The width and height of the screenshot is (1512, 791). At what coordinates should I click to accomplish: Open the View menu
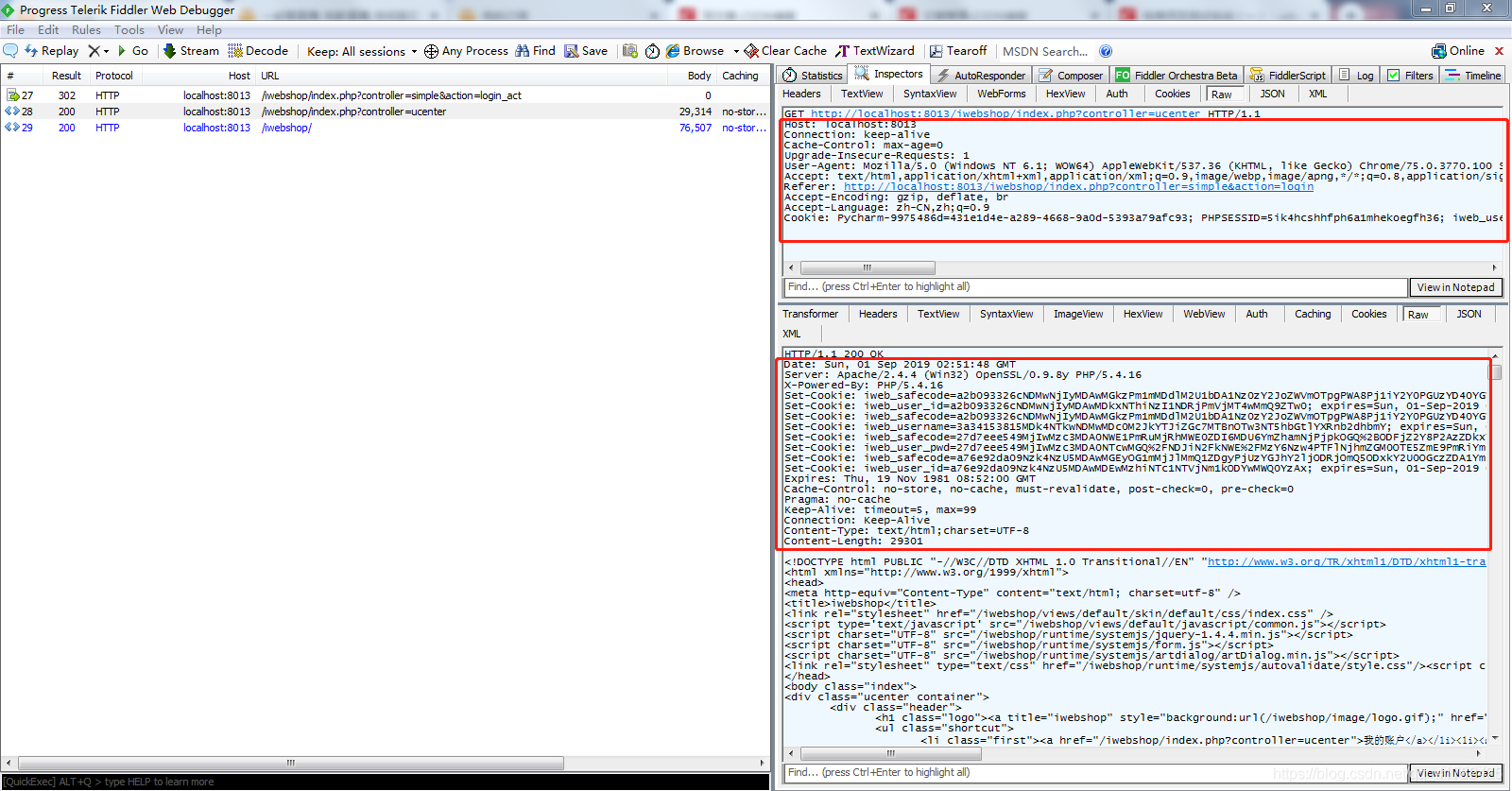[x=171, y=30]
